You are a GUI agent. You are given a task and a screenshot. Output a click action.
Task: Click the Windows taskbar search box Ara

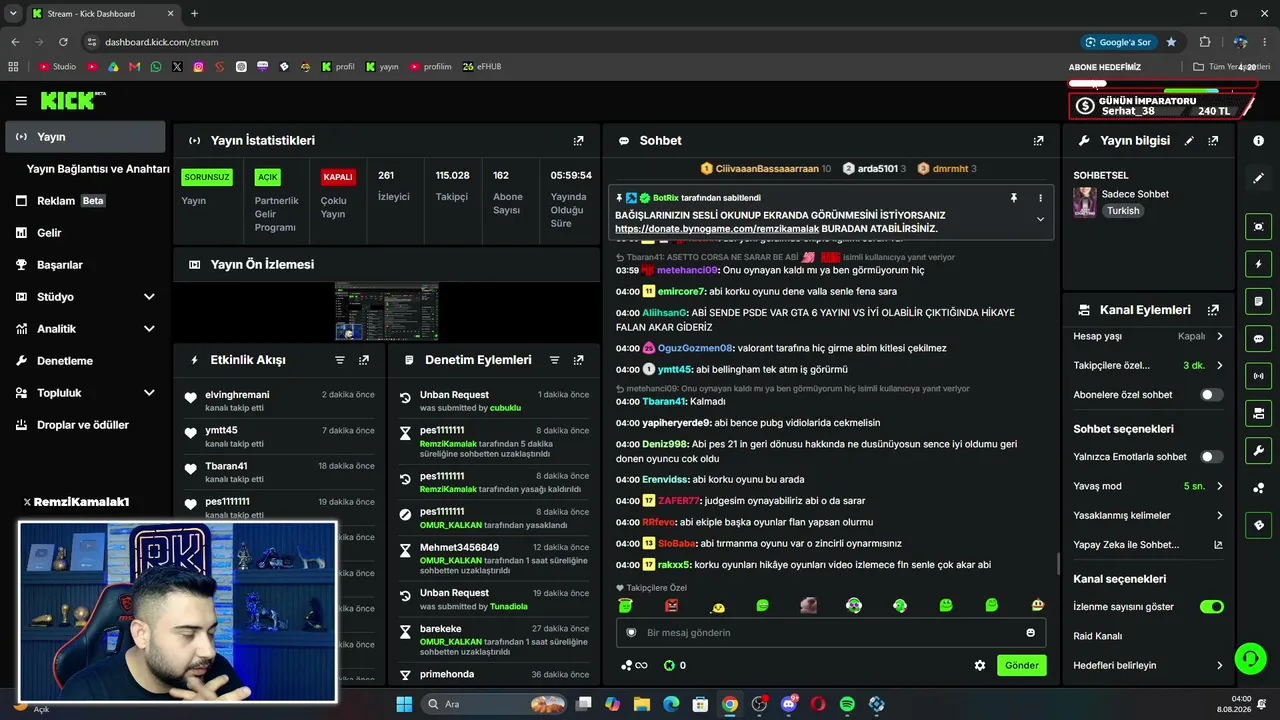point(496,704)
